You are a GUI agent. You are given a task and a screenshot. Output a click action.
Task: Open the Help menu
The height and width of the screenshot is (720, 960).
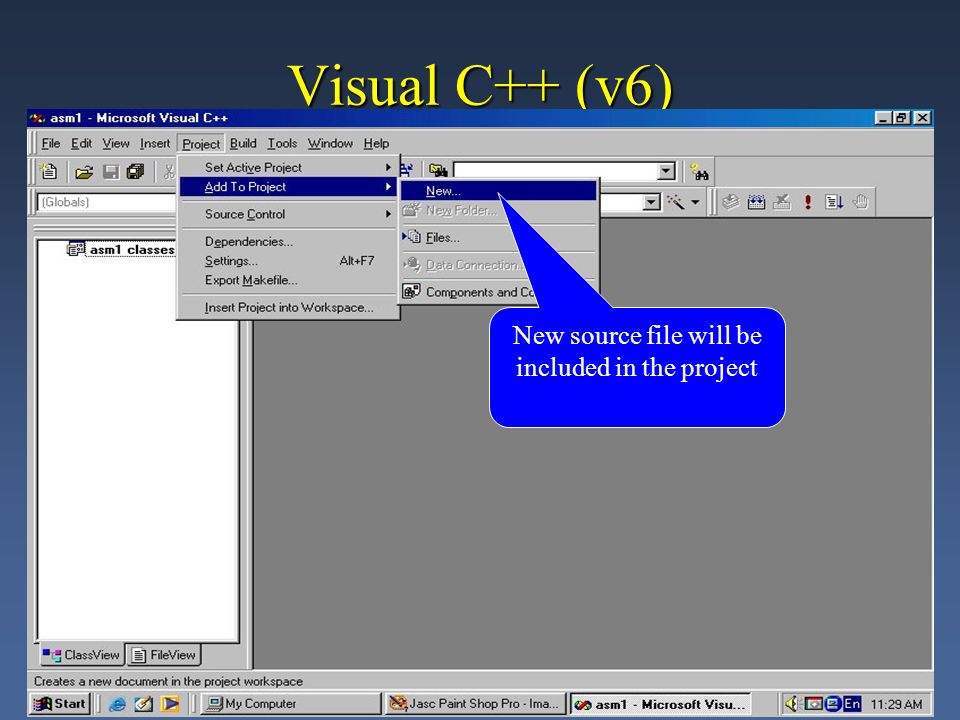[376, 143]
